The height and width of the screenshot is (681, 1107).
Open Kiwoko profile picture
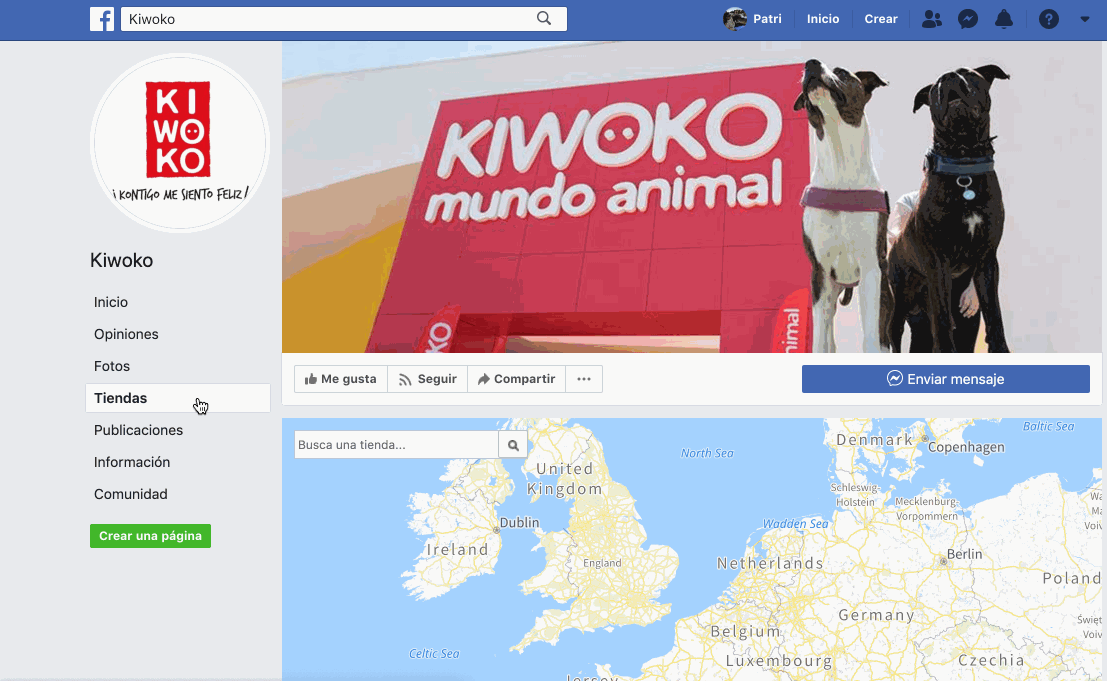[x=180, y=143]
